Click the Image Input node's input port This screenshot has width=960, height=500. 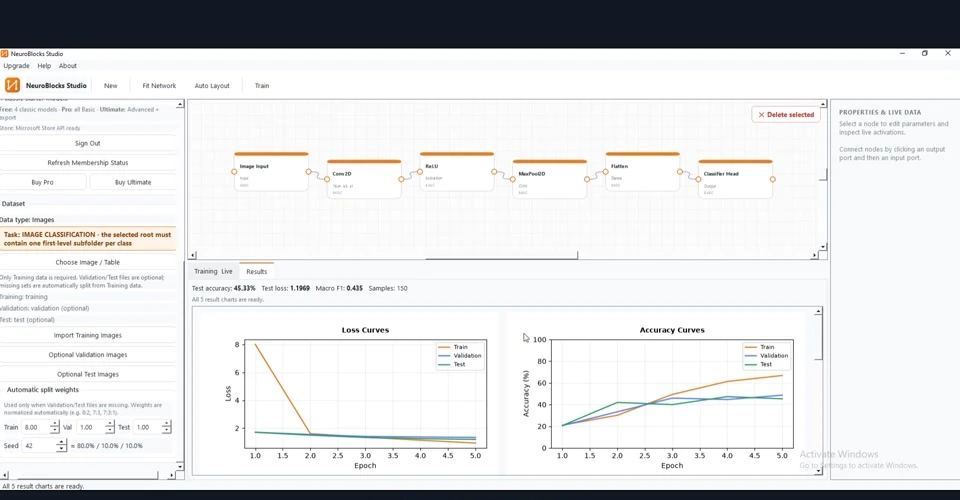(x=234, y=172)
